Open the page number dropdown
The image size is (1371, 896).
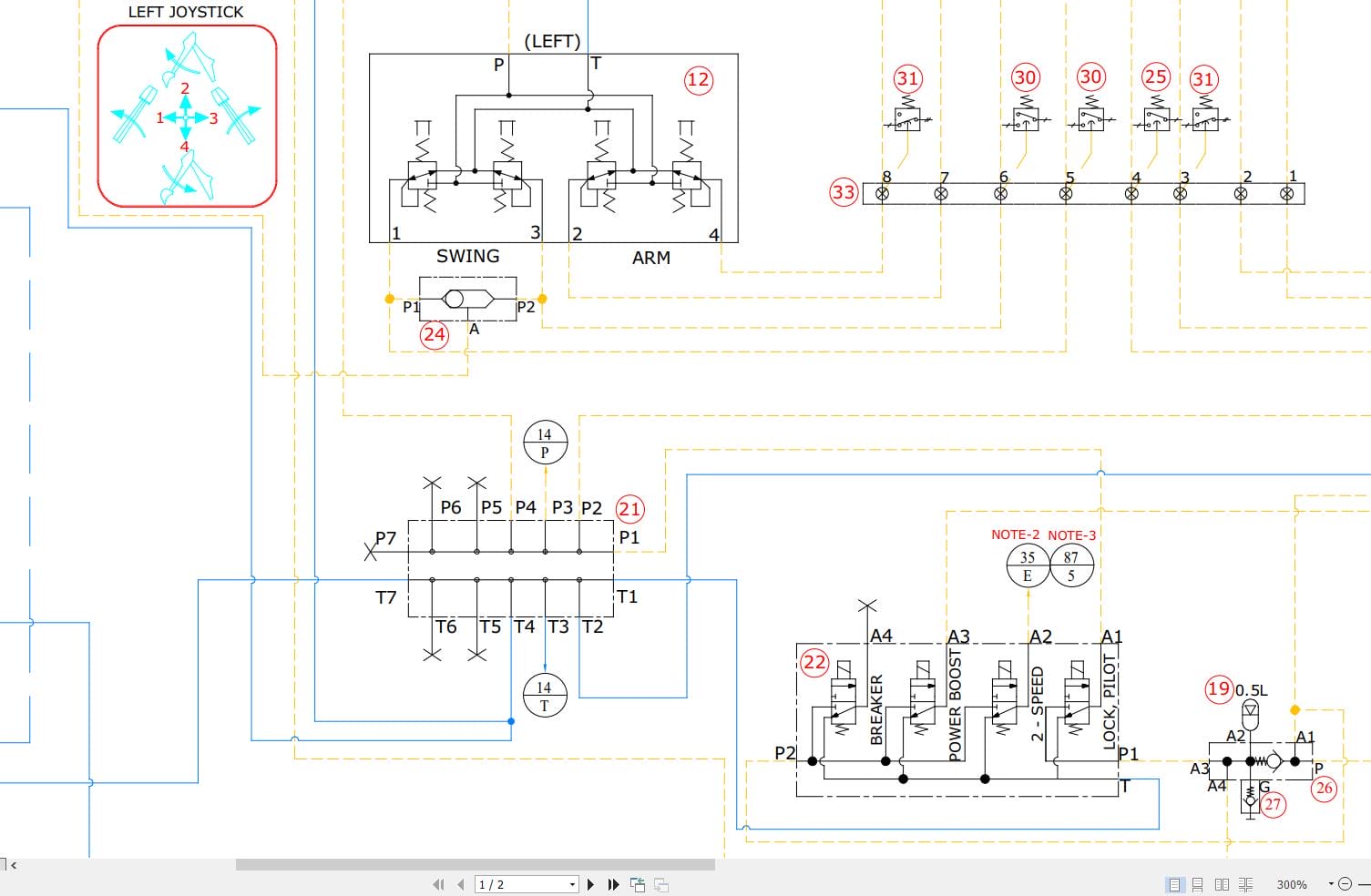(x=574, y=883)
